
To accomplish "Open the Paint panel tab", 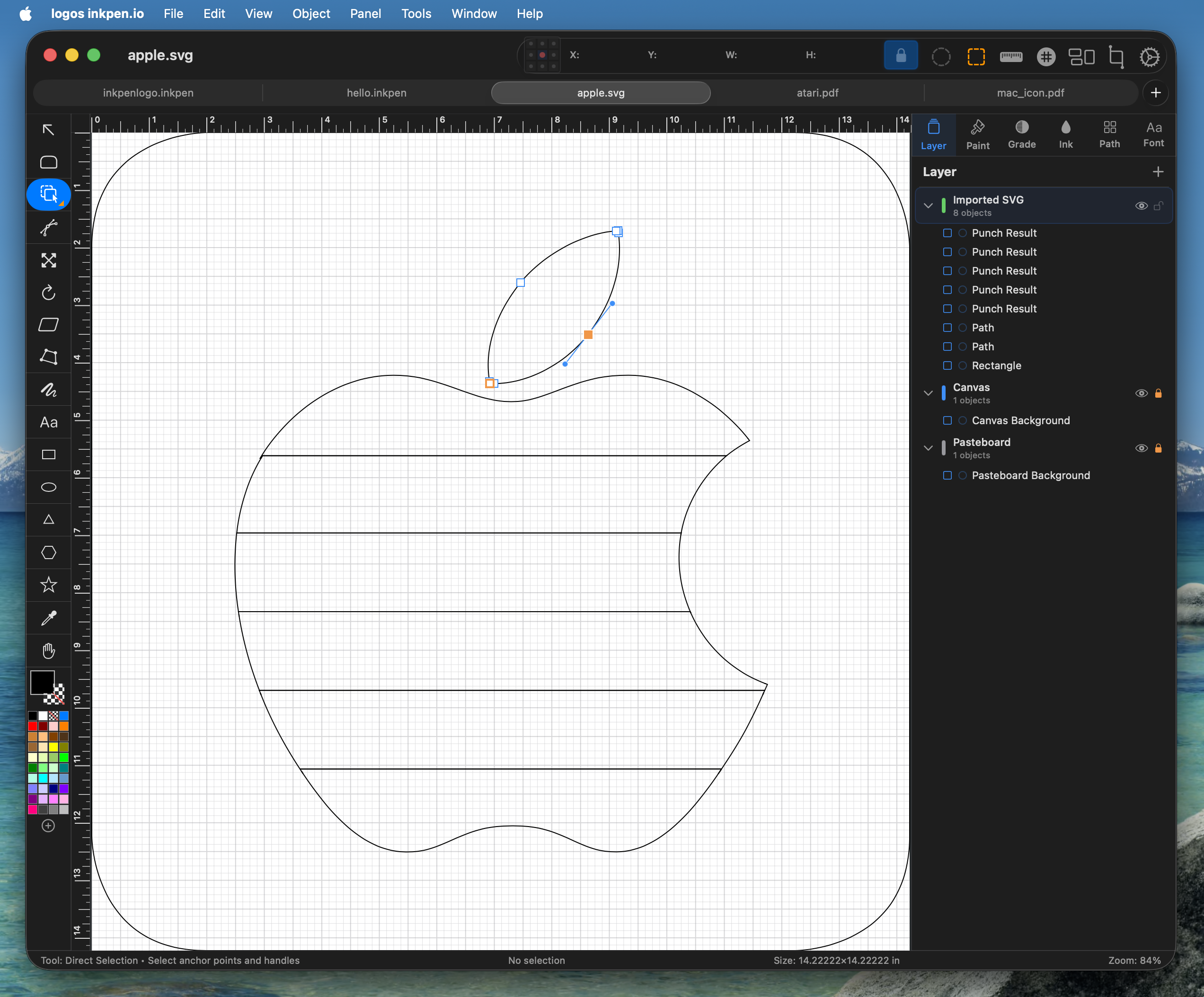I will (977, 135).
